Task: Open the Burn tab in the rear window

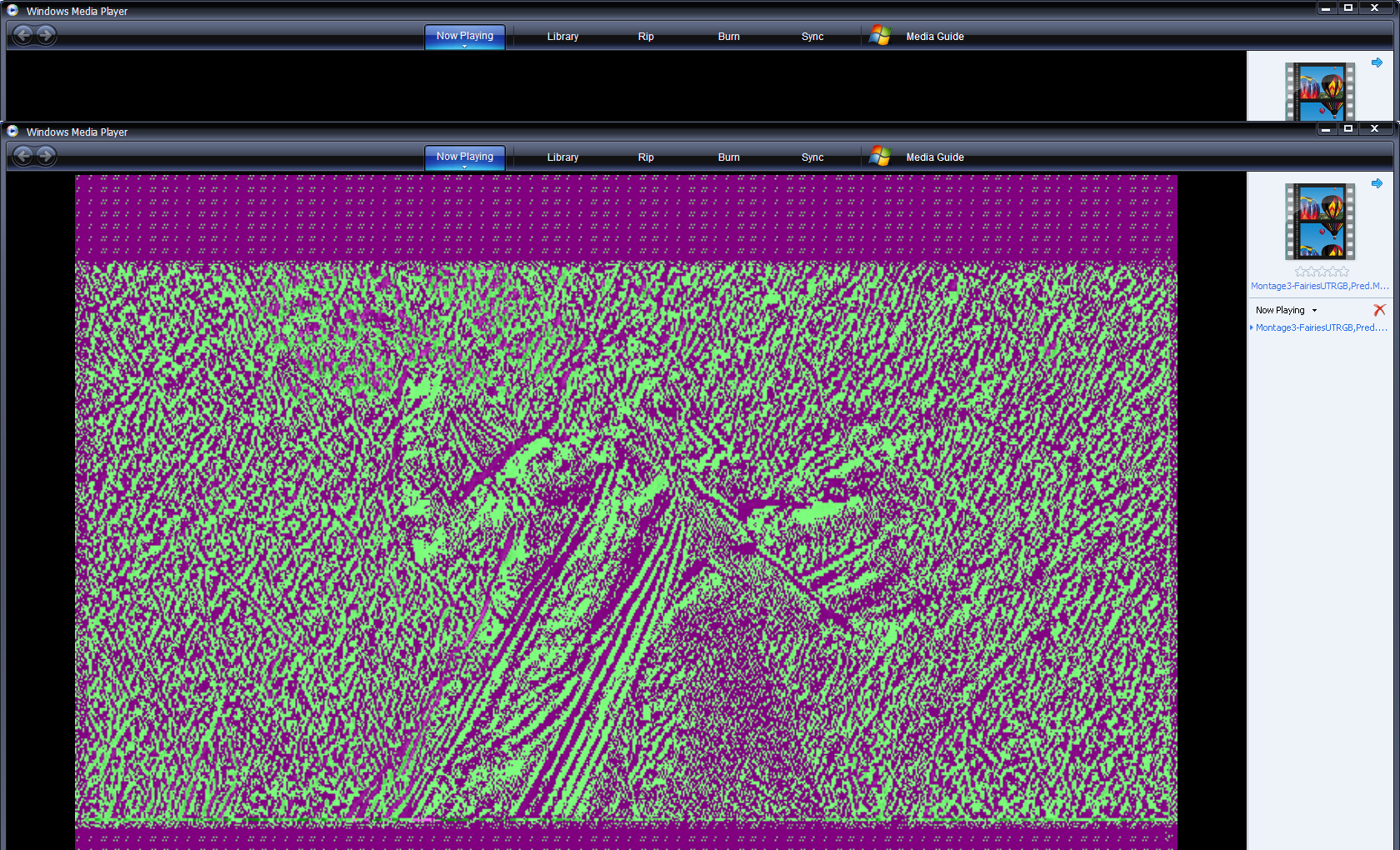Action: 729,36
